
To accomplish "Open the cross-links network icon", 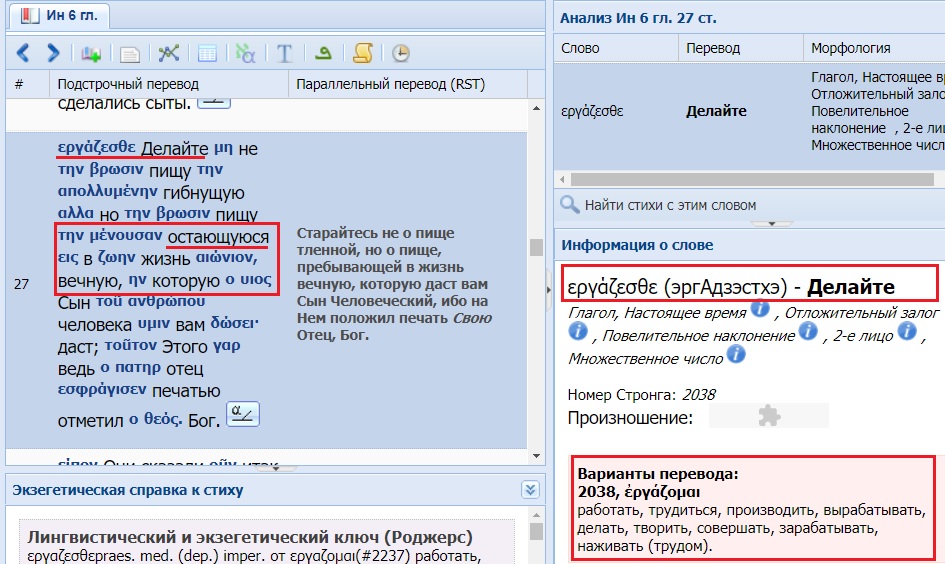I will (169, 53).
